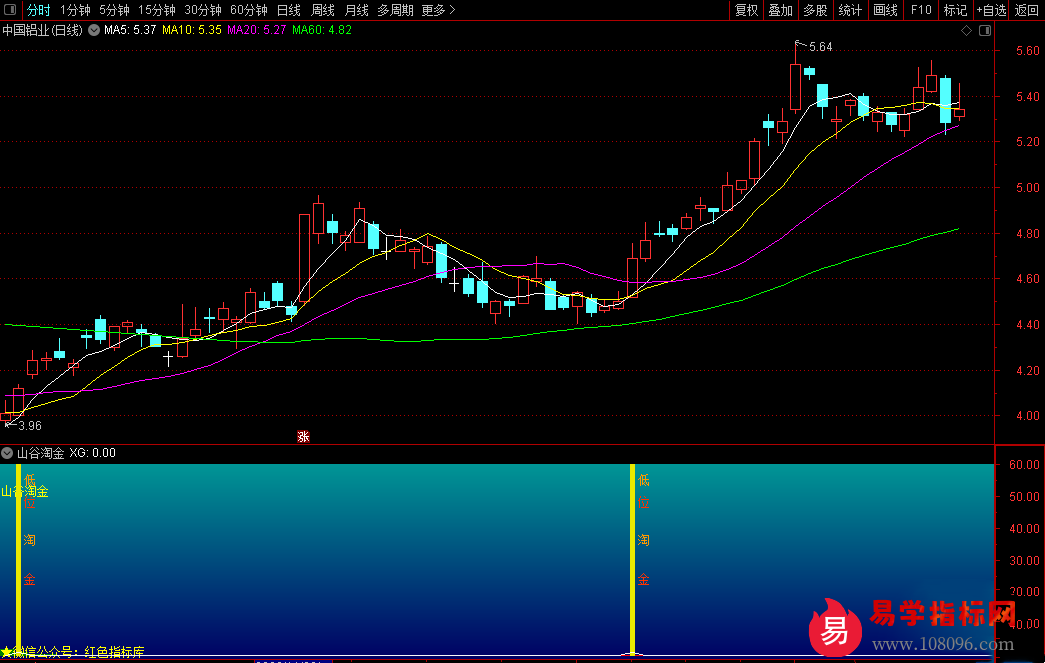Switch to 日线 daily chart
1045x663 pixels.
[289, 10]
